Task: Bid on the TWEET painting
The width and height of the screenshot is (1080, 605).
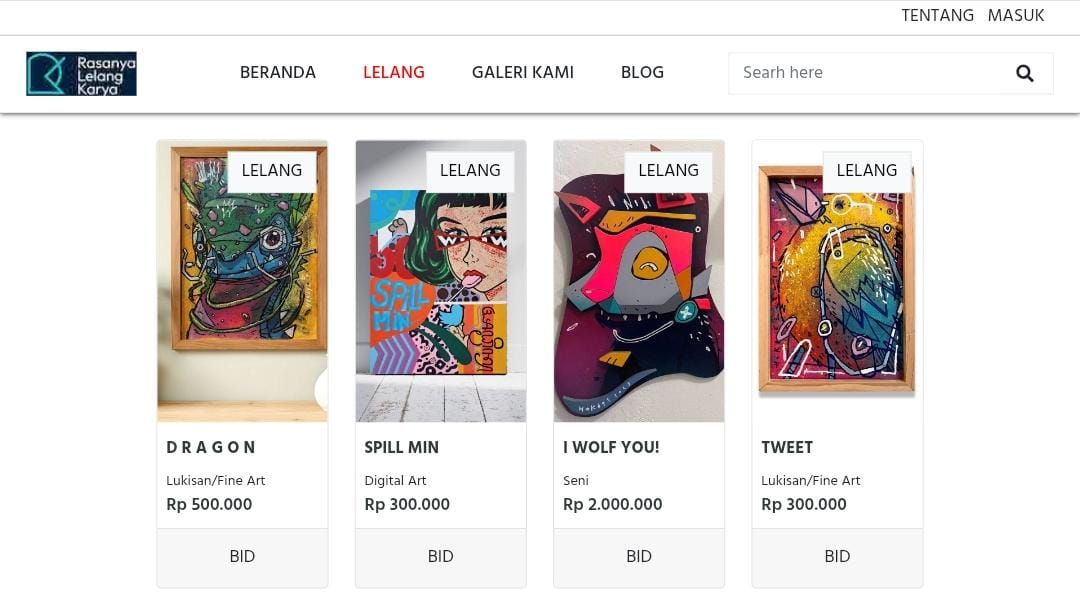Action: 836,556
